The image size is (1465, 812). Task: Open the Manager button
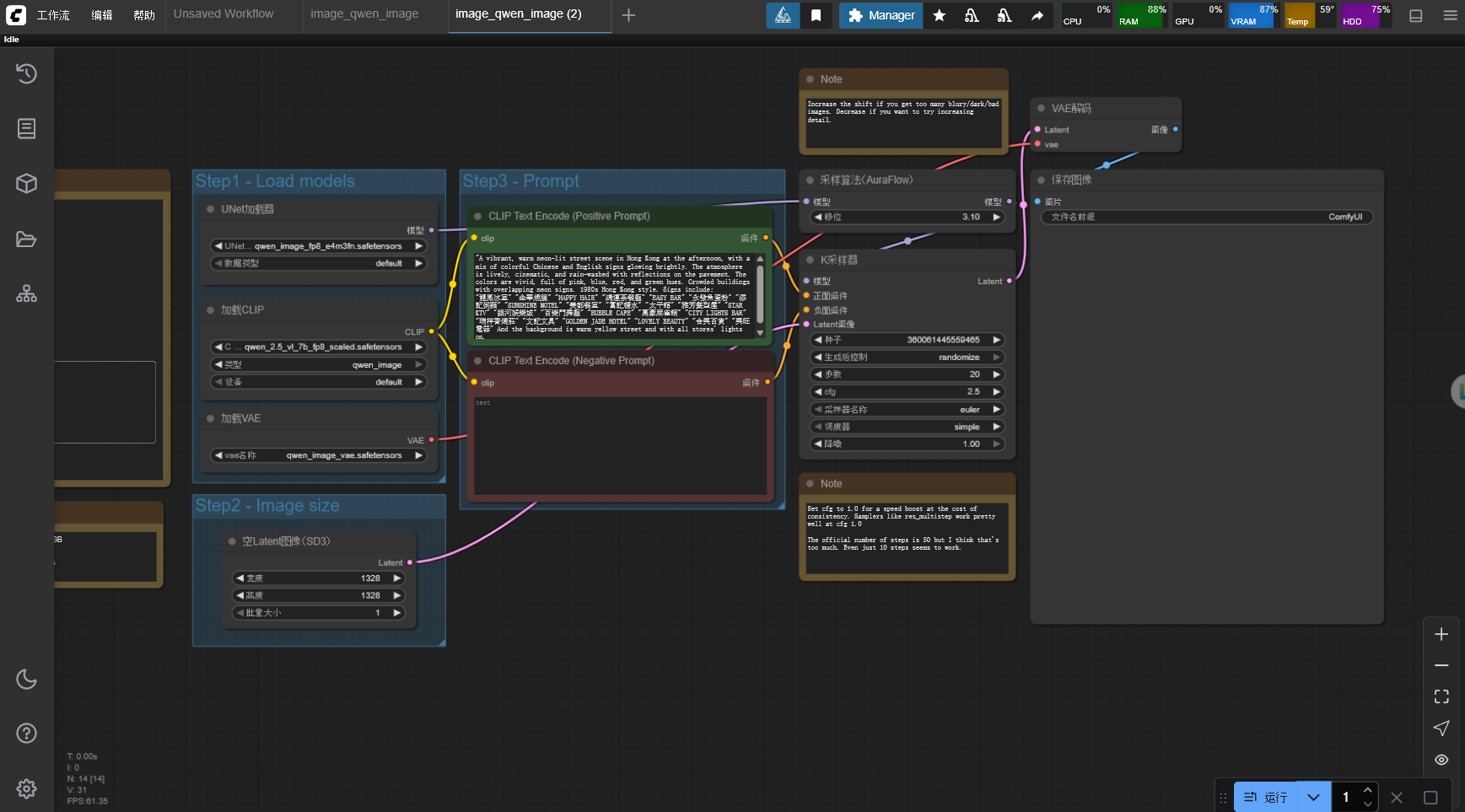(x=881, y=15)
